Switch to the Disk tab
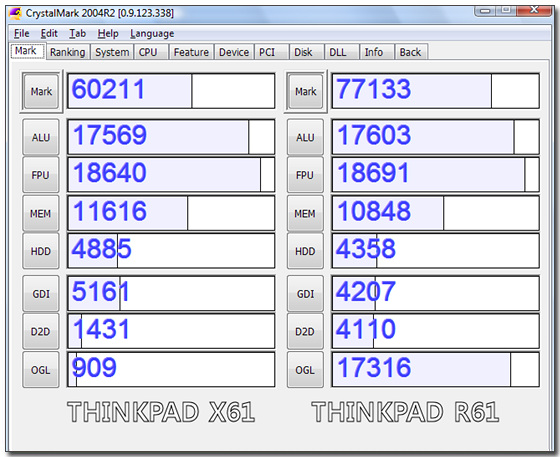The height and width of the screenshot is (457, 560). [306, 52]
